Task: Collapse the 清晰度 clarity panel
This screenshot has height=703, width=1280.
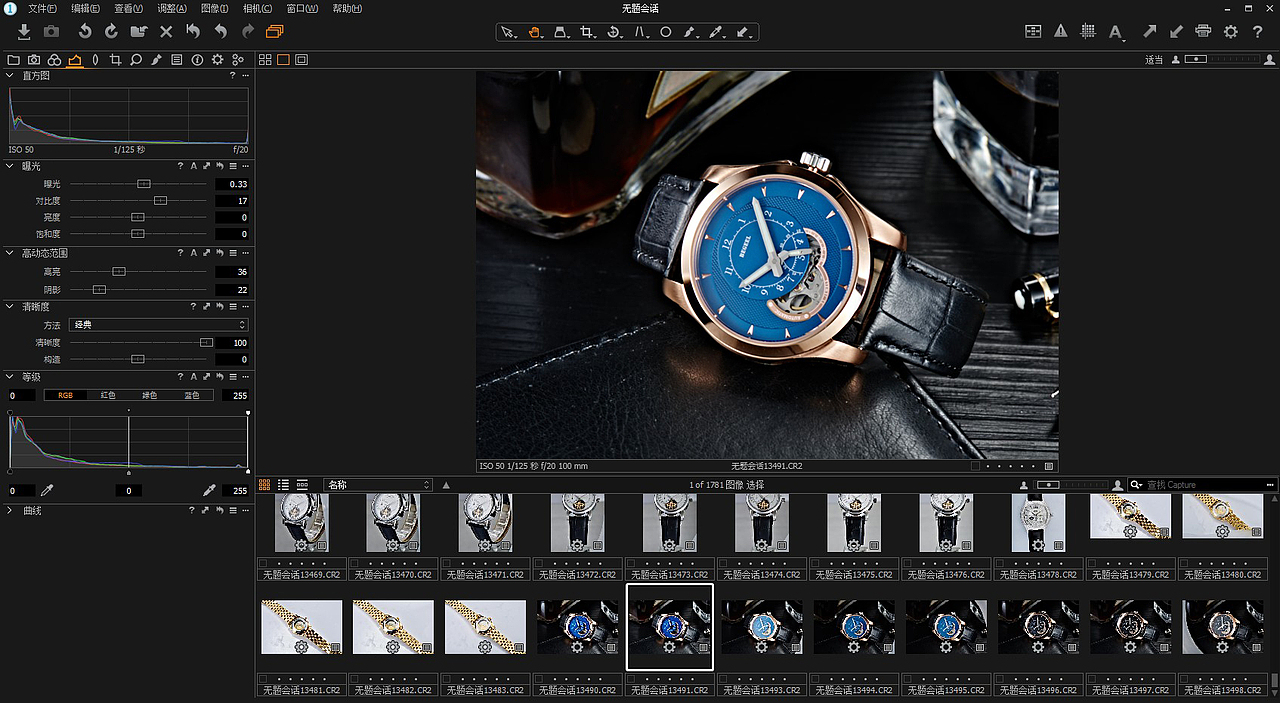Action: (10, 307)
